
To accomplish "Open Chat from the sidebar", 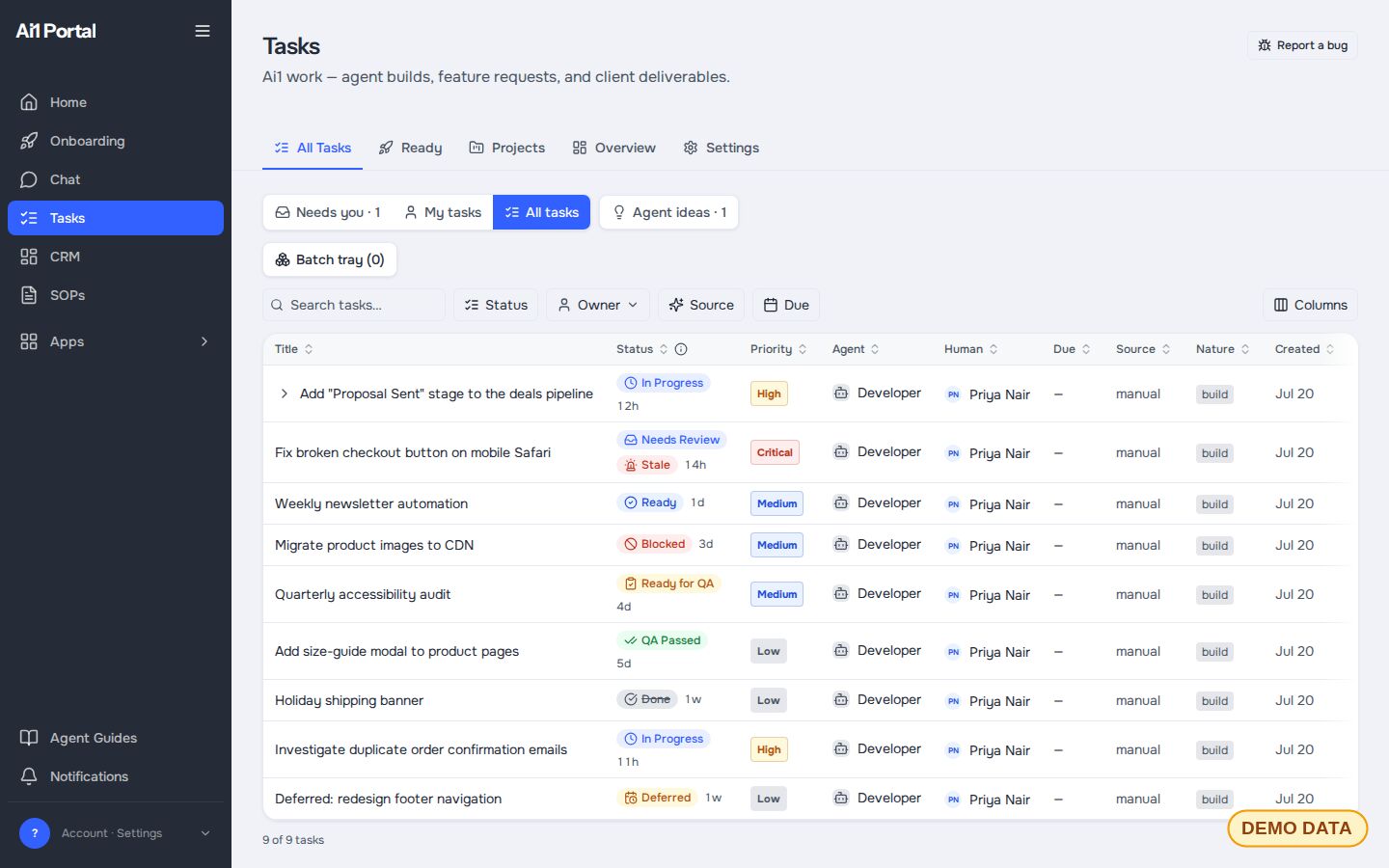I will (116, 179).
